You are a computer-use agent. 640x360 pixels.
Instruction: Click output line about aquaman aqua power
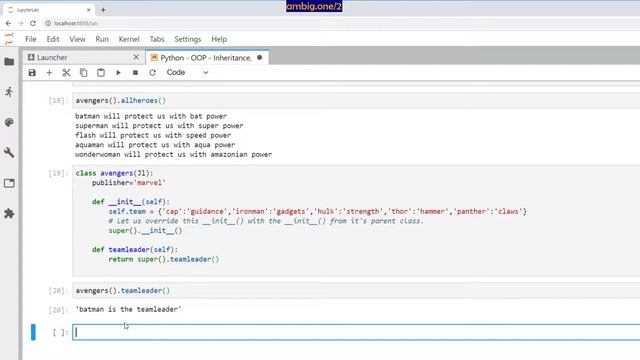[155, 145]
